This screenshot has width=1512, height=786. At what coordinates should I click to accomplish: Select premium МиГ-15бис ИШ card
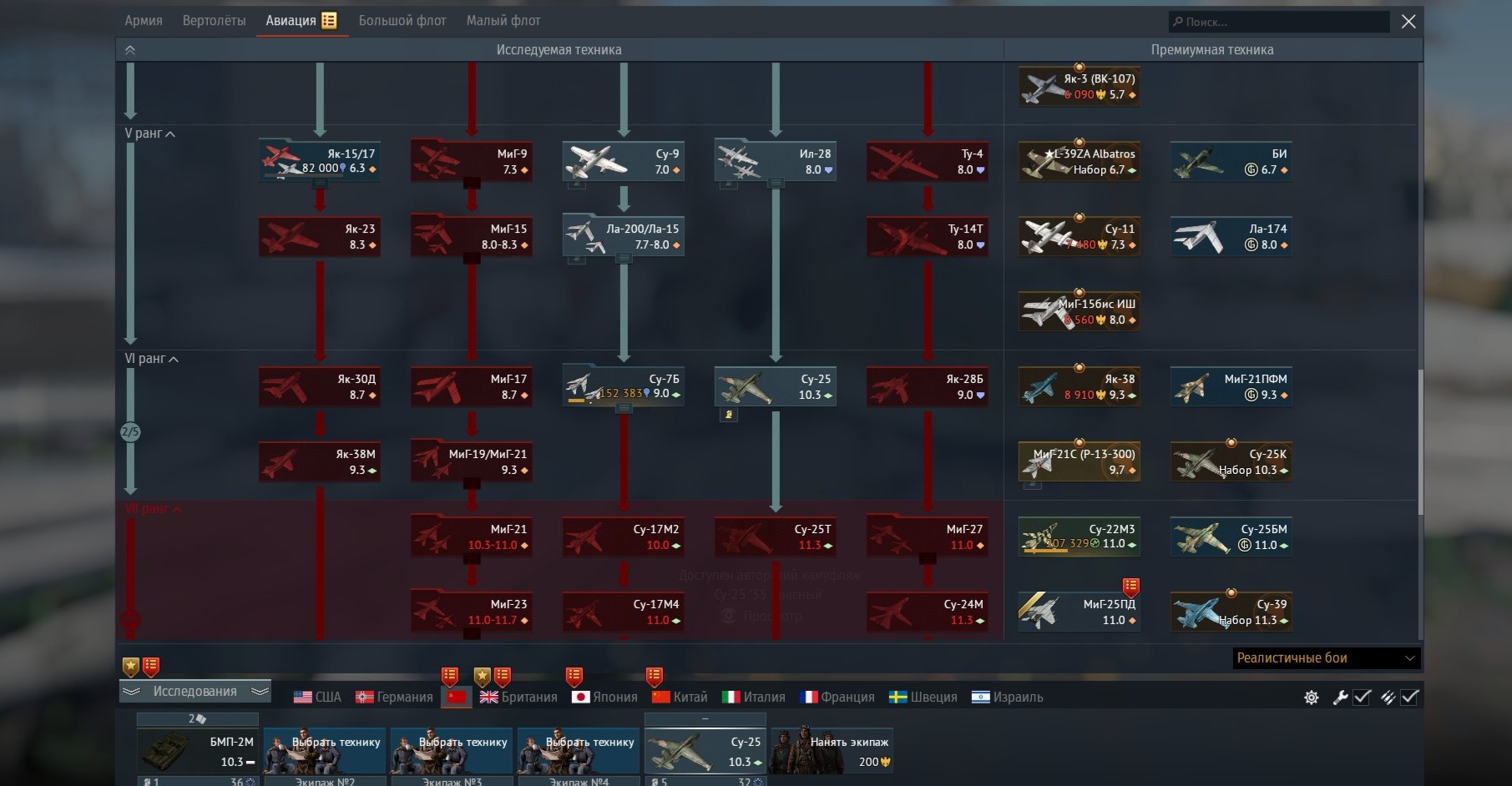point(1080,311)
